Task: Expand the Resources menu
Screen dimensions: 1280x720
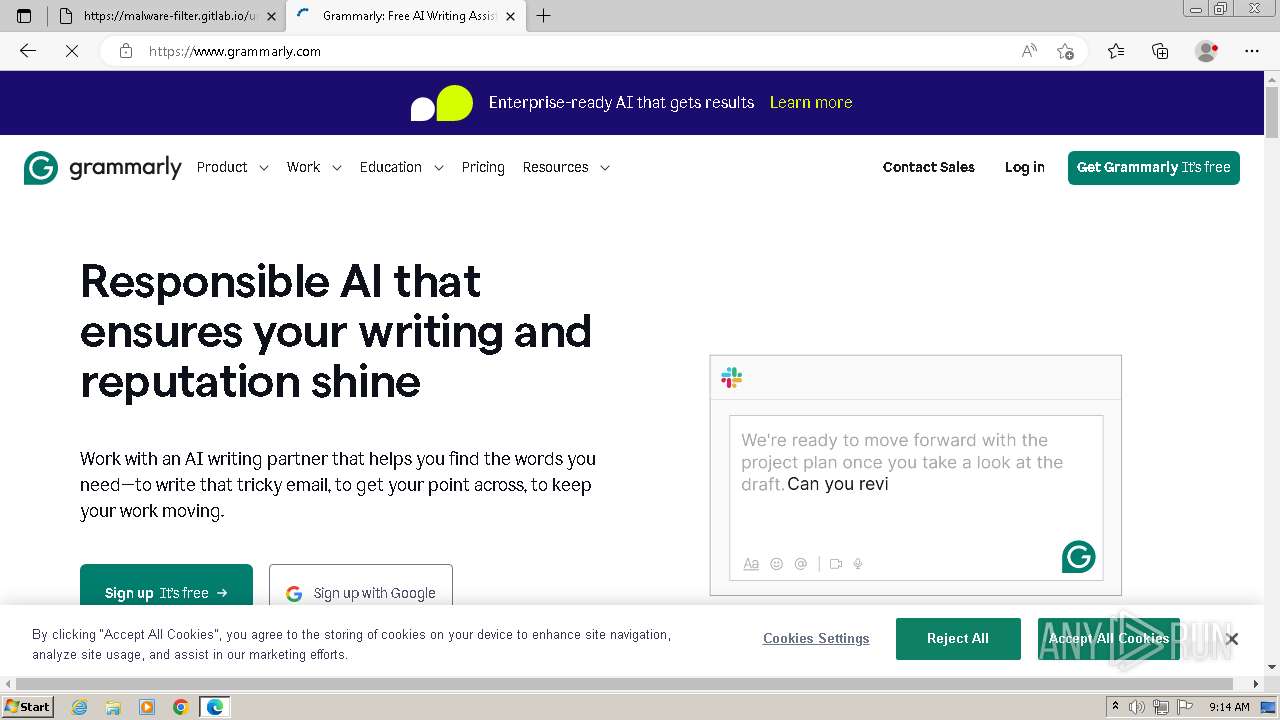Action: (566, 167)
